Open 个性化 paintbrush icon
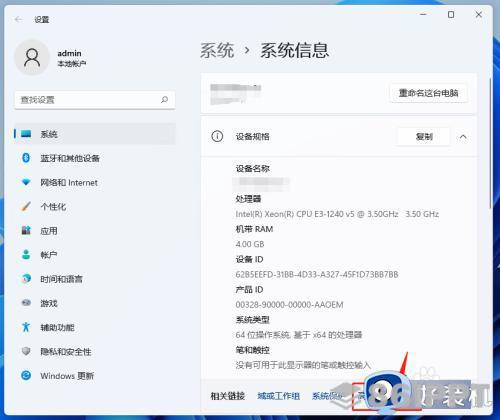500x420 pixels. pos(26,207)
